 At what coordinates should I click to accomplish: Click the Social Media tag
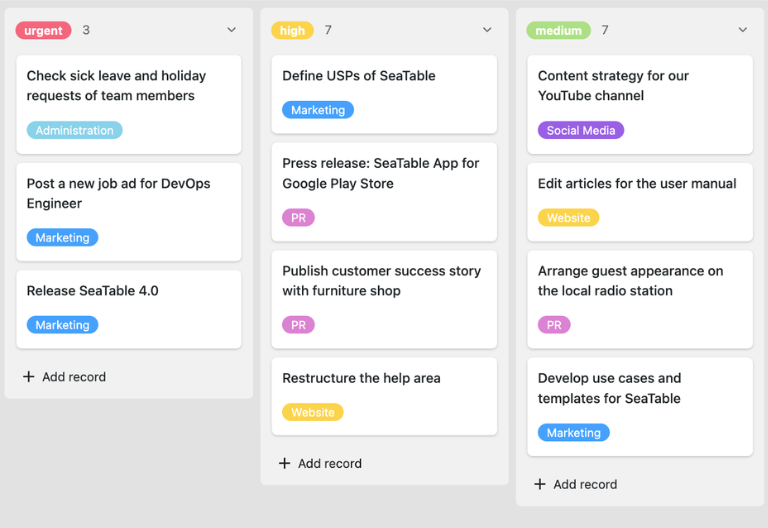click(x=581, y=130)
